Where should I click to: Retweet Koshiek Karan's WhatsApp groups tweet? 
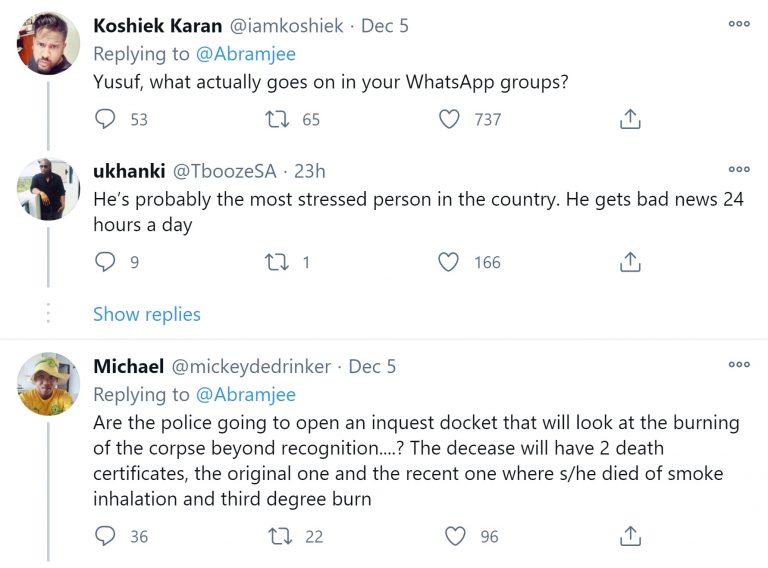coord(277,119)
